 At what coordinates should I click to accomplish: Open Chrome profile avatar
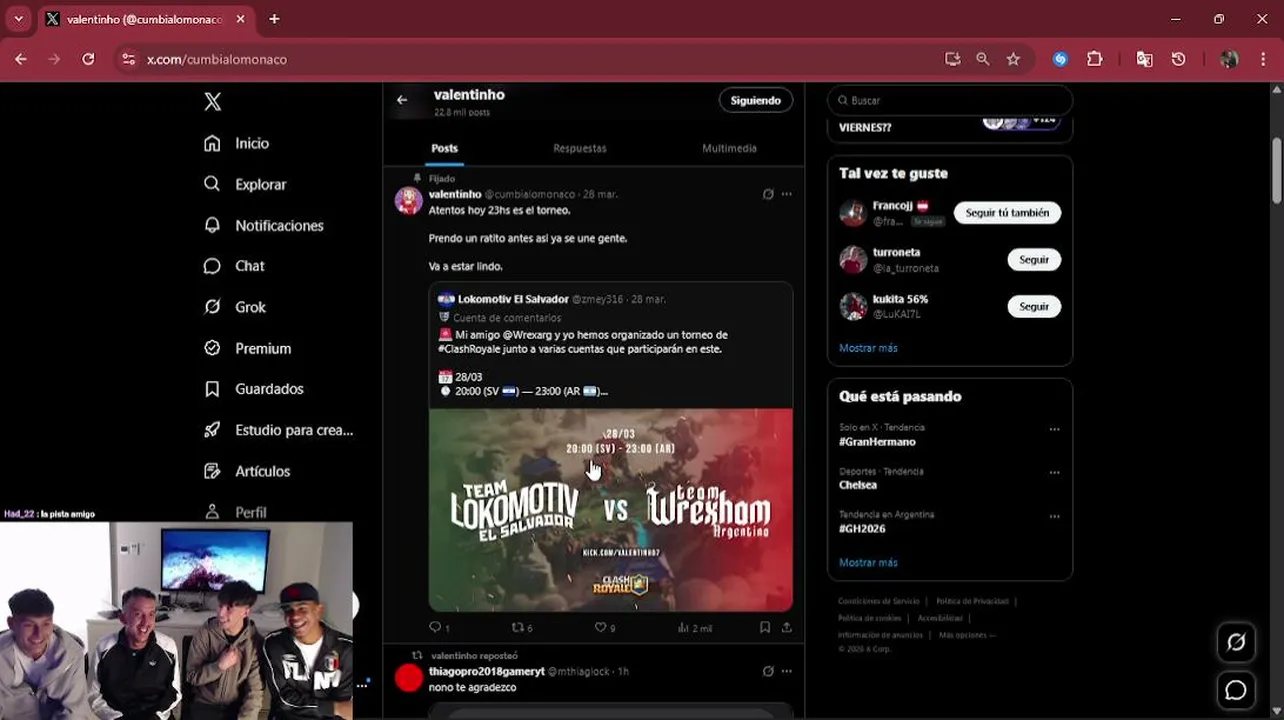(x=1229, y=59)
